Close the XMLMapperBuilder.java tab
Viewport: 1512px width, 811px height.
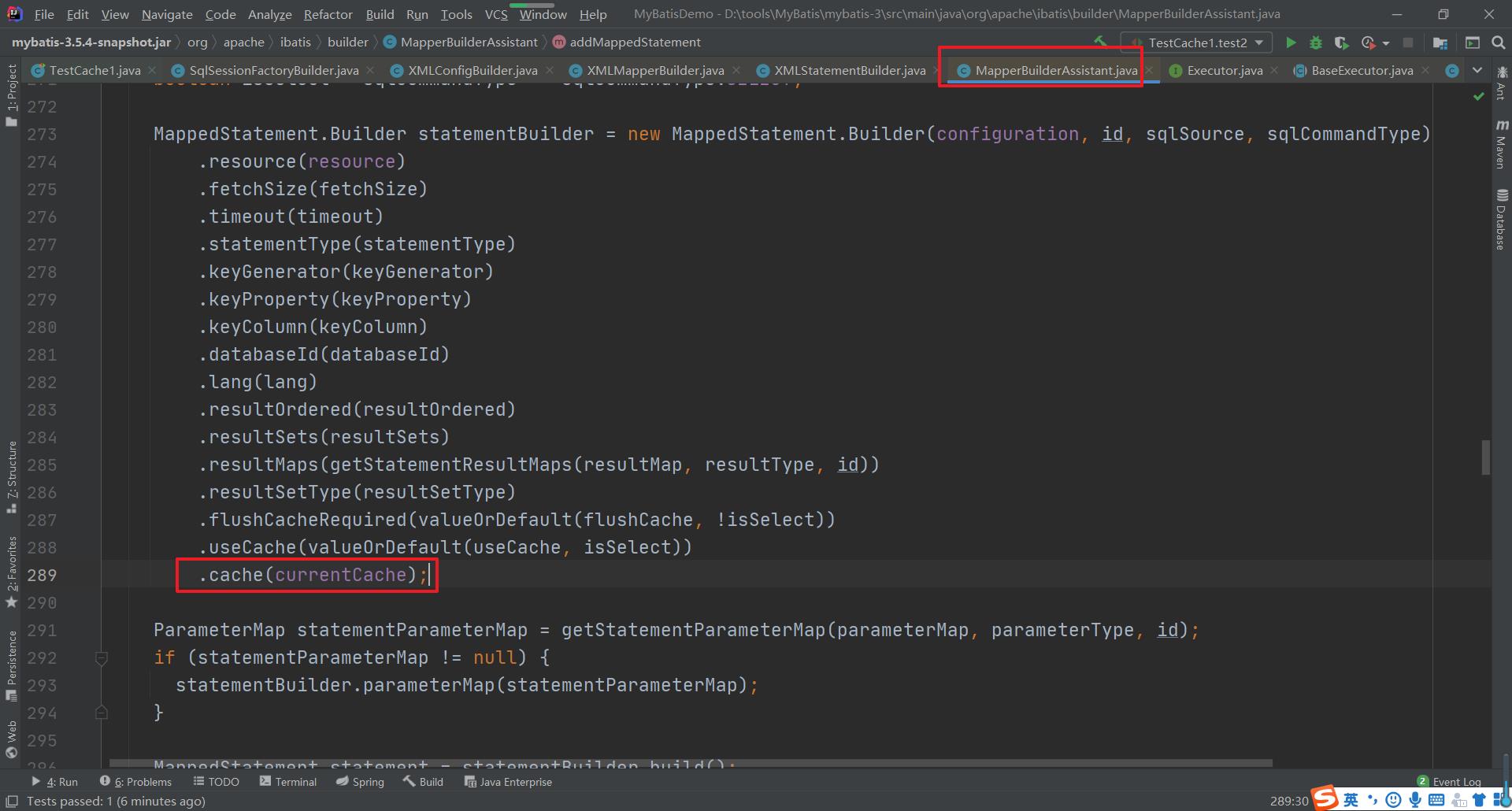[x=736, y=70]
